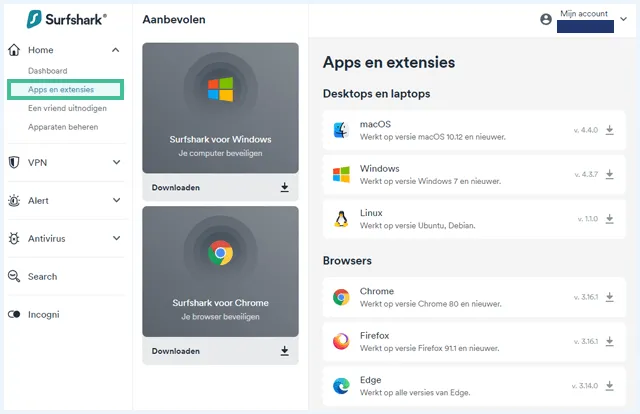Click 'Werkt op versie Firefox 91.1 en nieuwer.' text

tap(429, 348)
